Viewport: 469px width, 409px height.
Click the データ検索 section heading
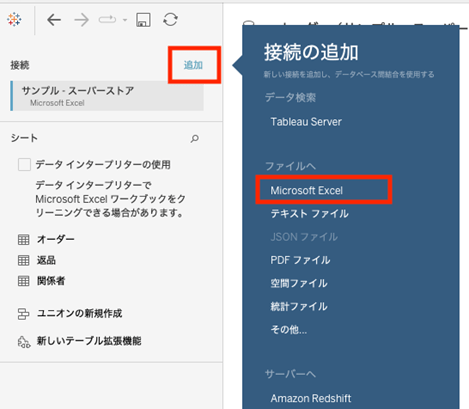(290, 98)
